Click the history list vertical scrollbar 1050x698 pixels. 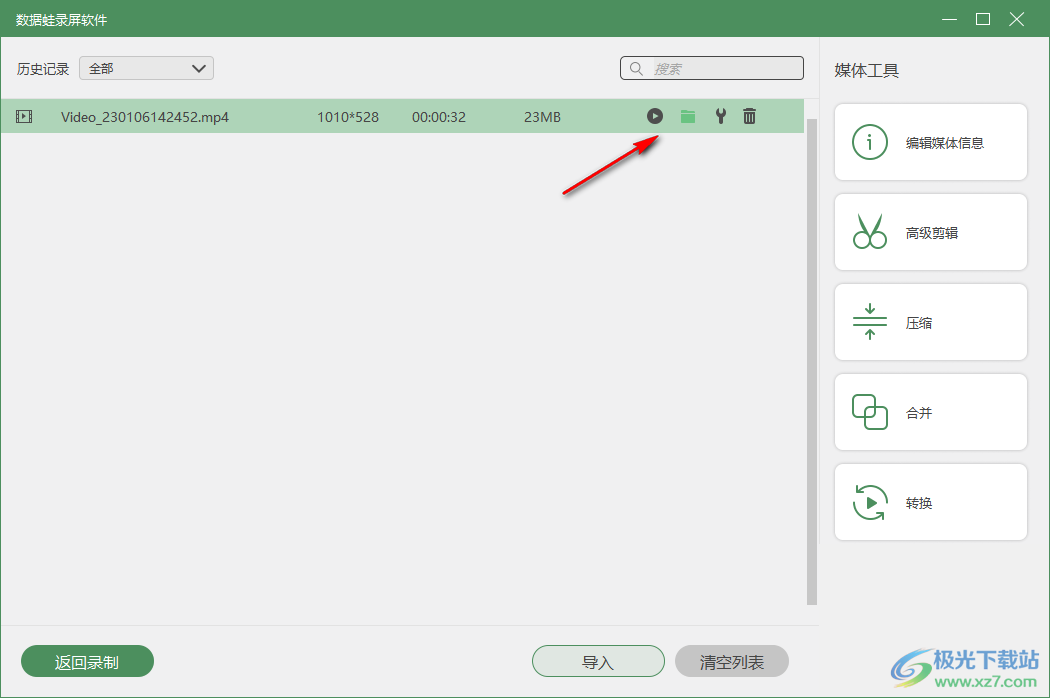pos(812,362)
